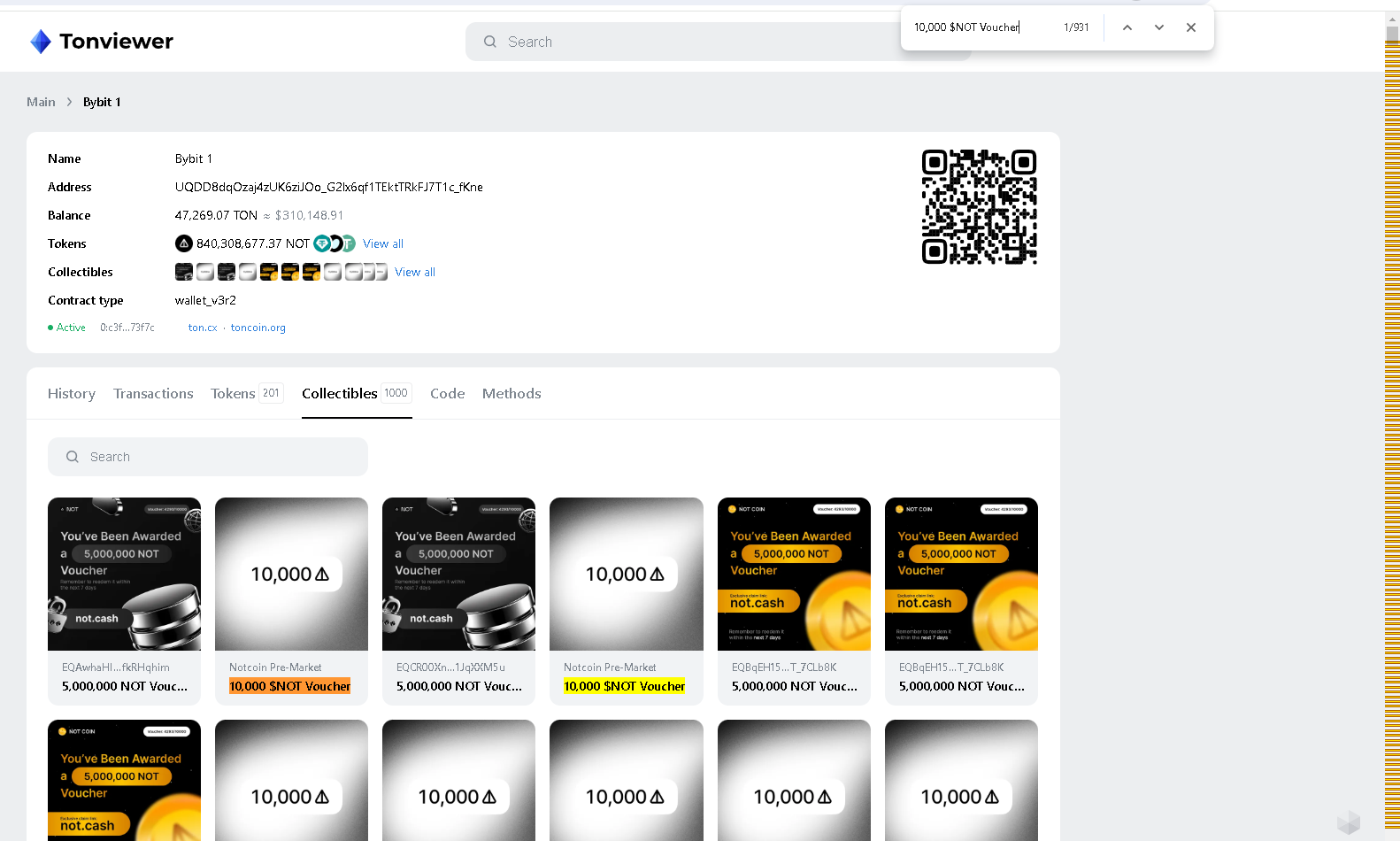Click the page's vertical scrollbar

[1392, 425]
